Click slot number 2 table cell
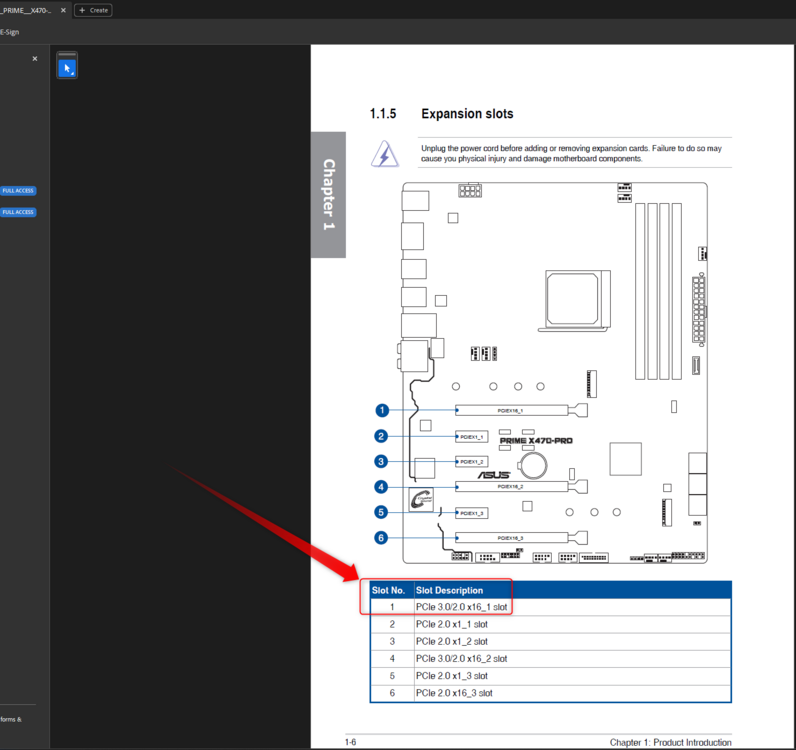 [x=392, y=625]
